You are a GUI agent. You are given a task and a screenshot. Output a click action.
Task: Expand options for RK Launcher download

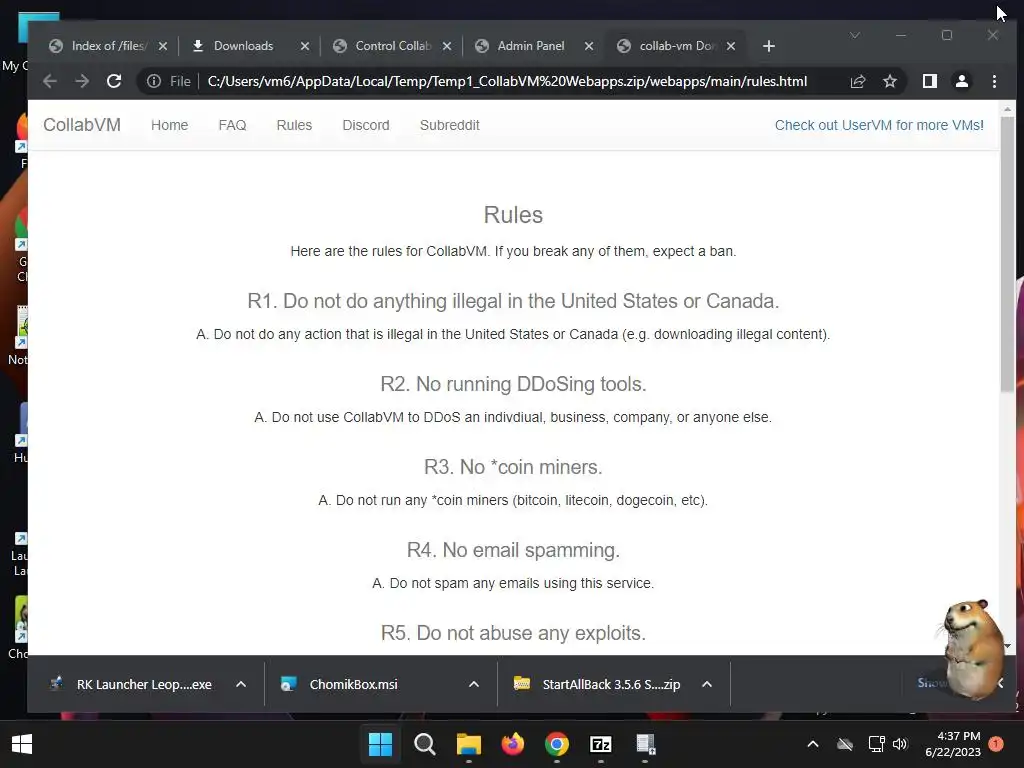240,684
